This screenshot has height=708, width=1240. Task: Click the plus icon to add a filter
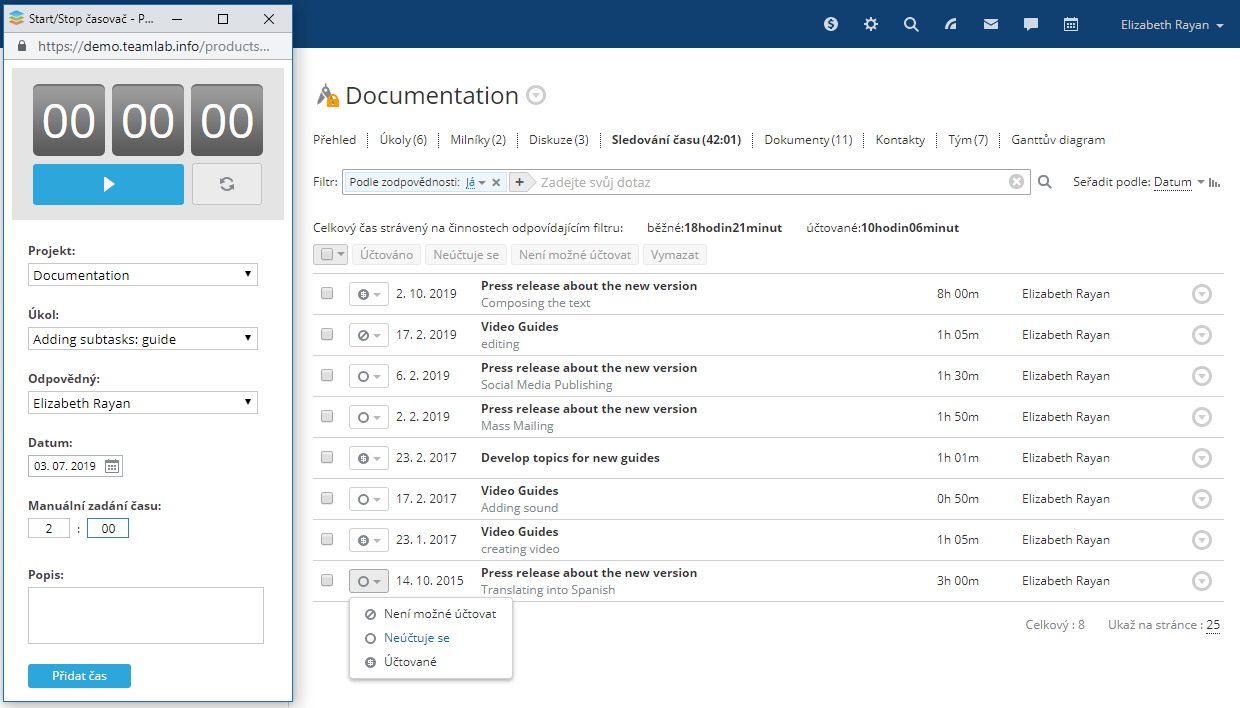(519, 182)
